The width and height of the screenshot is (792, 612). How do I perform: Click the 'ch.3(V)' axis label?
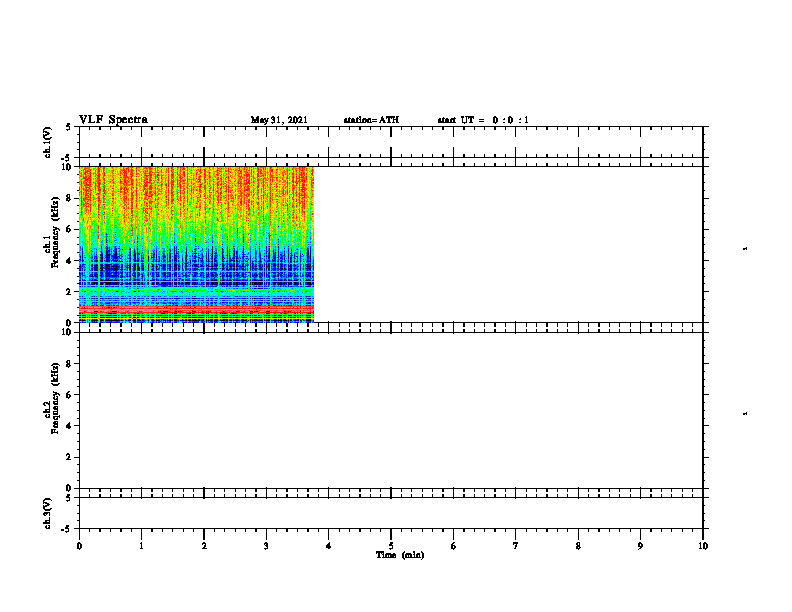(47, 513)
